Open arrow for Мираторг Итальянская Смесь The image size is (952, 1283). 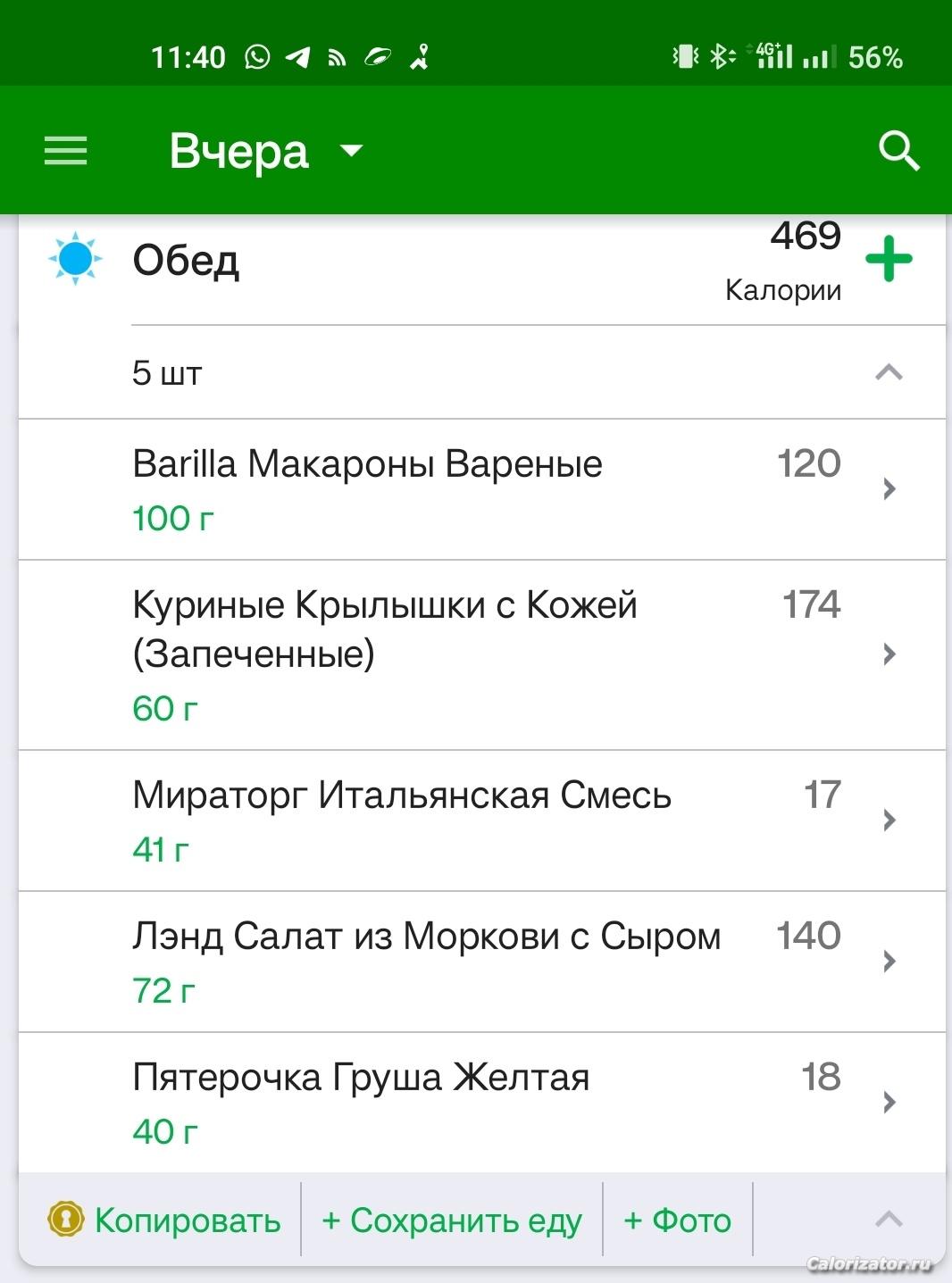coord(889,821)
